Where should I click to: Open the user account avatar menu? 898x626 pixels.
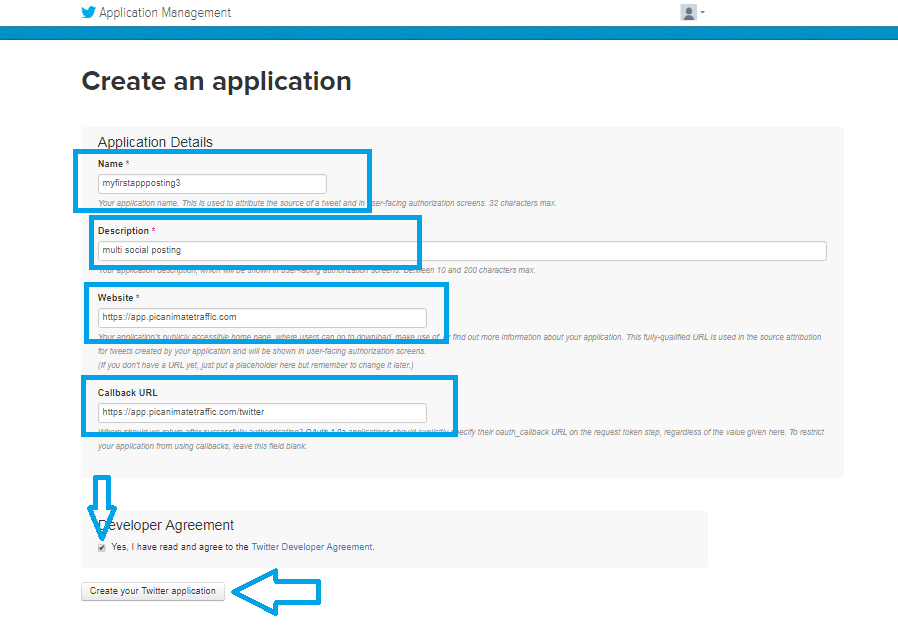(x=688, y=13)
